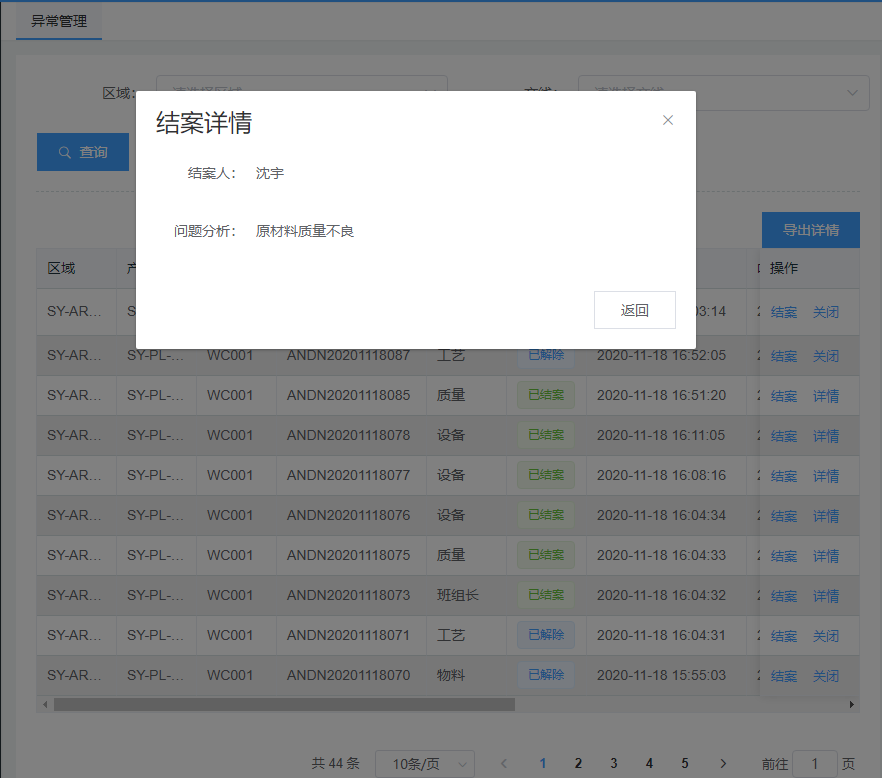Close the 结案详情 dialog with X icon
The width and height of the screenshot is (882, 778).
pos(668,120)
